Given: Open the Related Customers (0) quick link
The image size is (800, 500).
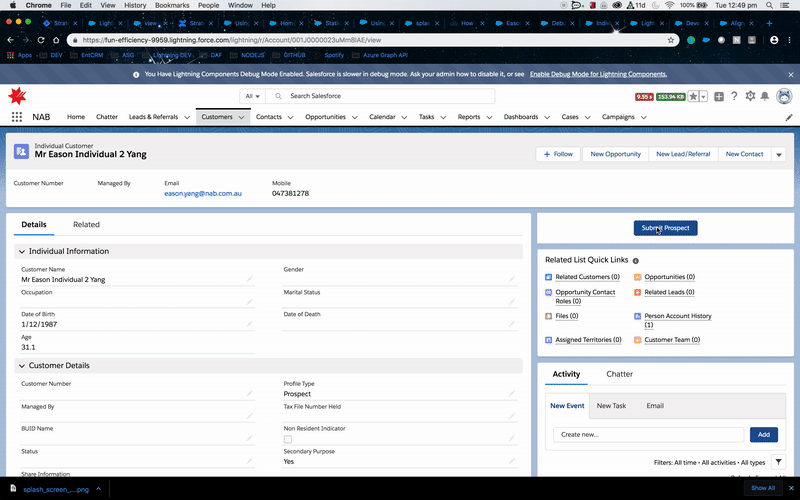Looking at the screenshot, I should (587, 277).
